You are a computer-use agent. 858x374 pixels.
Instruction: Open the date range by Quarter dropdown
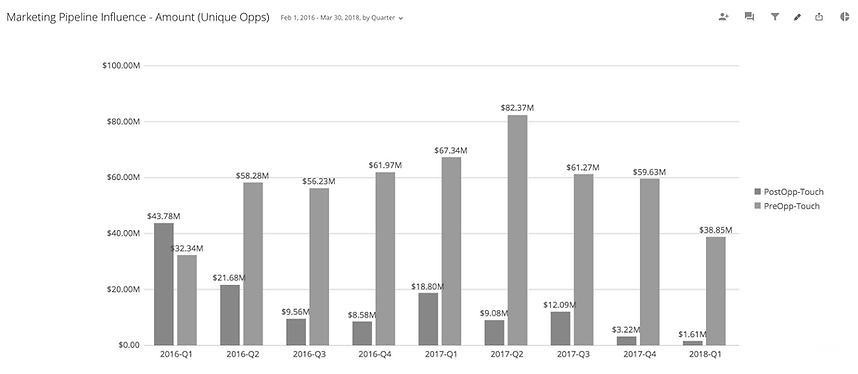(342, 18)
